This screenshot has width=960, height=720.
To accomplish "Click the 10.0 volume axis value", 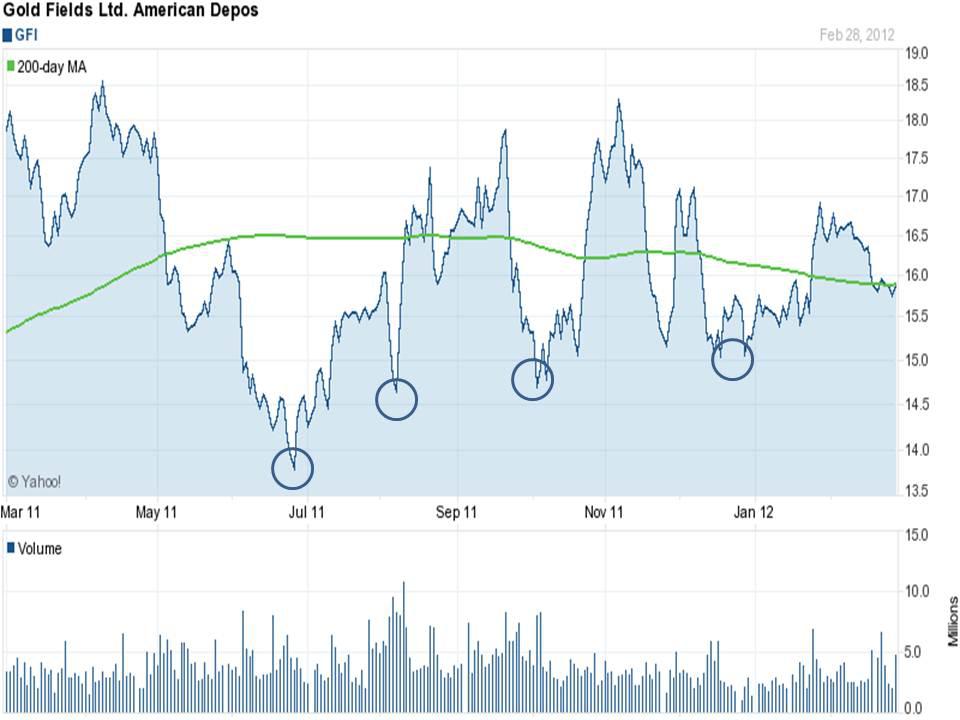I will tap(917, 591).
